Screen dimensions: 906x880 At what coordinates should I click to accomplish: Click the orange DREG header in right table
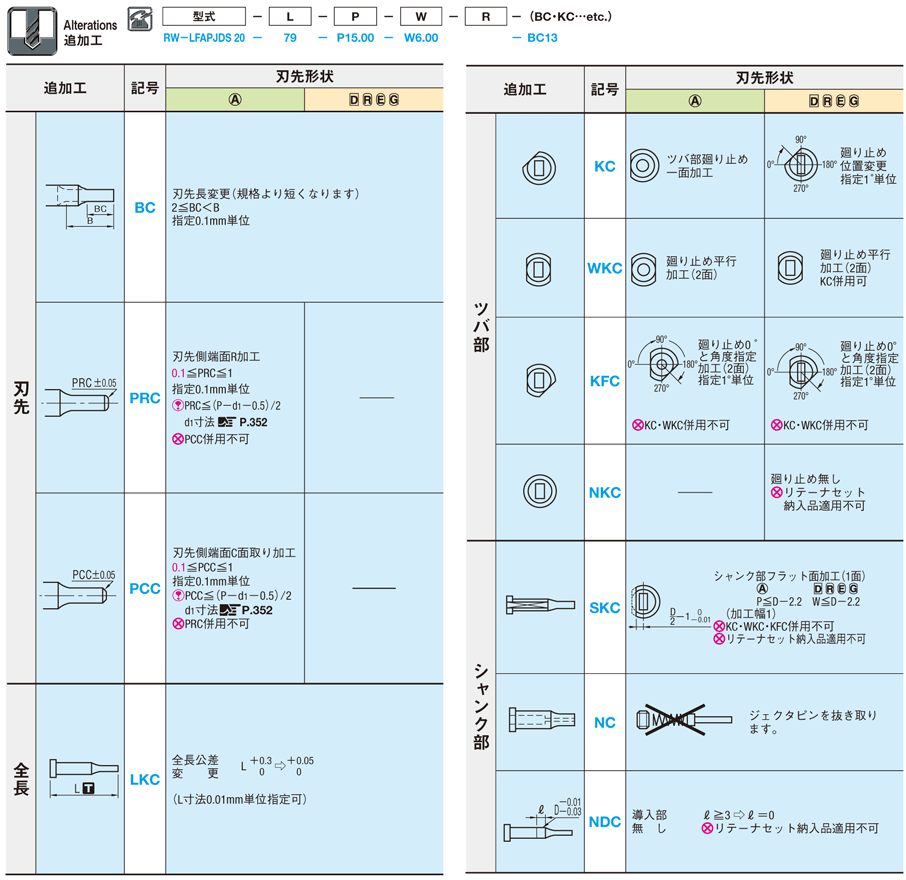click(833, 101)
